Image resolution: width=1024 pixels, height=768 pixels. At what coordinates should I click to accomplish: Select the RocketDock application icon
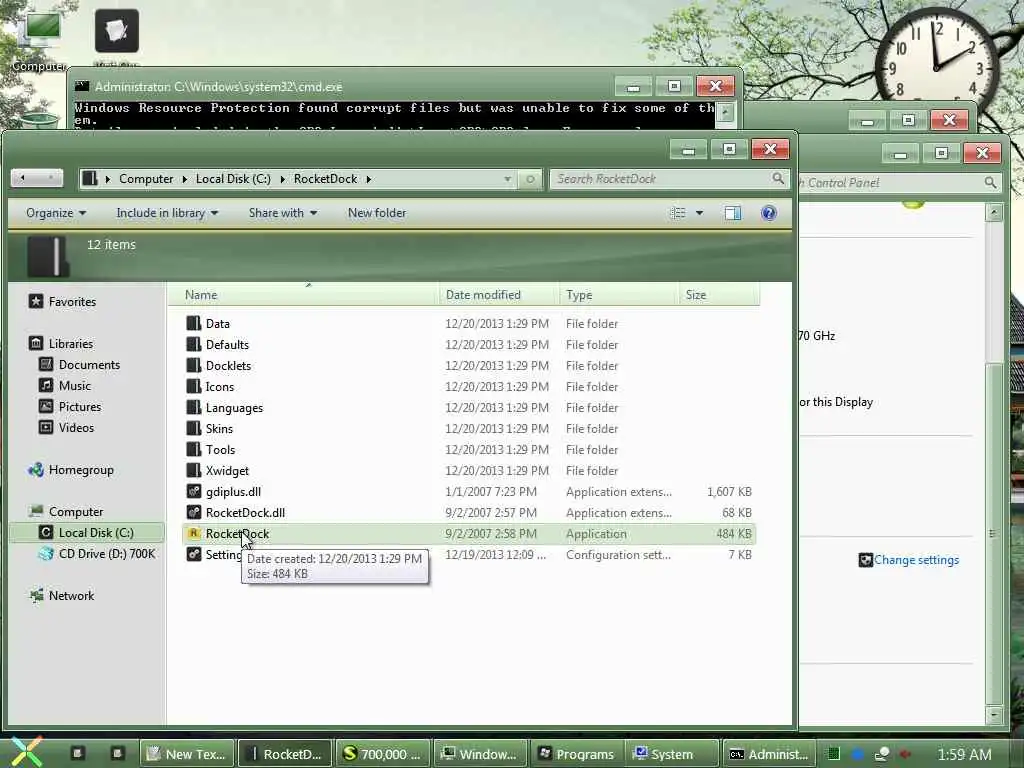tap(193, 534)
